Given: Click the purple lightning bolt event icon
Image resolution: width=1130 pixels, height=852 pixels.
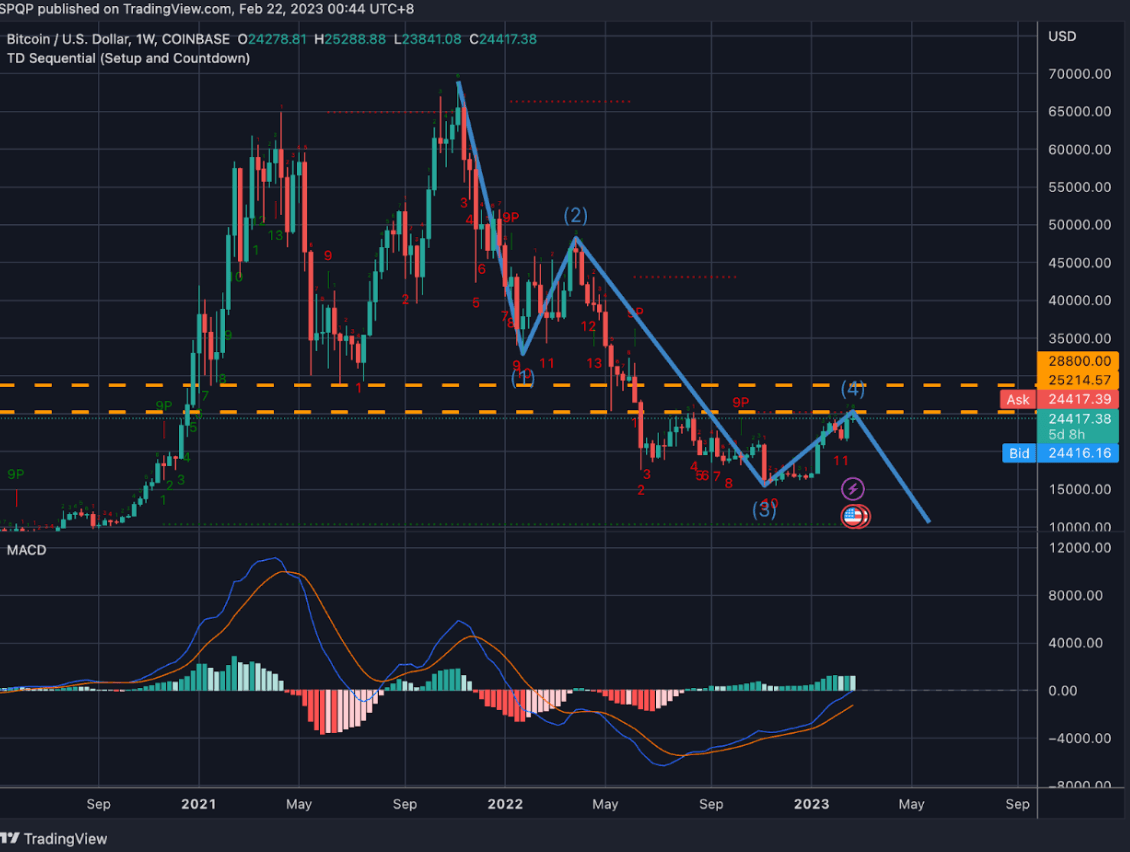Looking at the screenshot, I should tap(852, 489).
